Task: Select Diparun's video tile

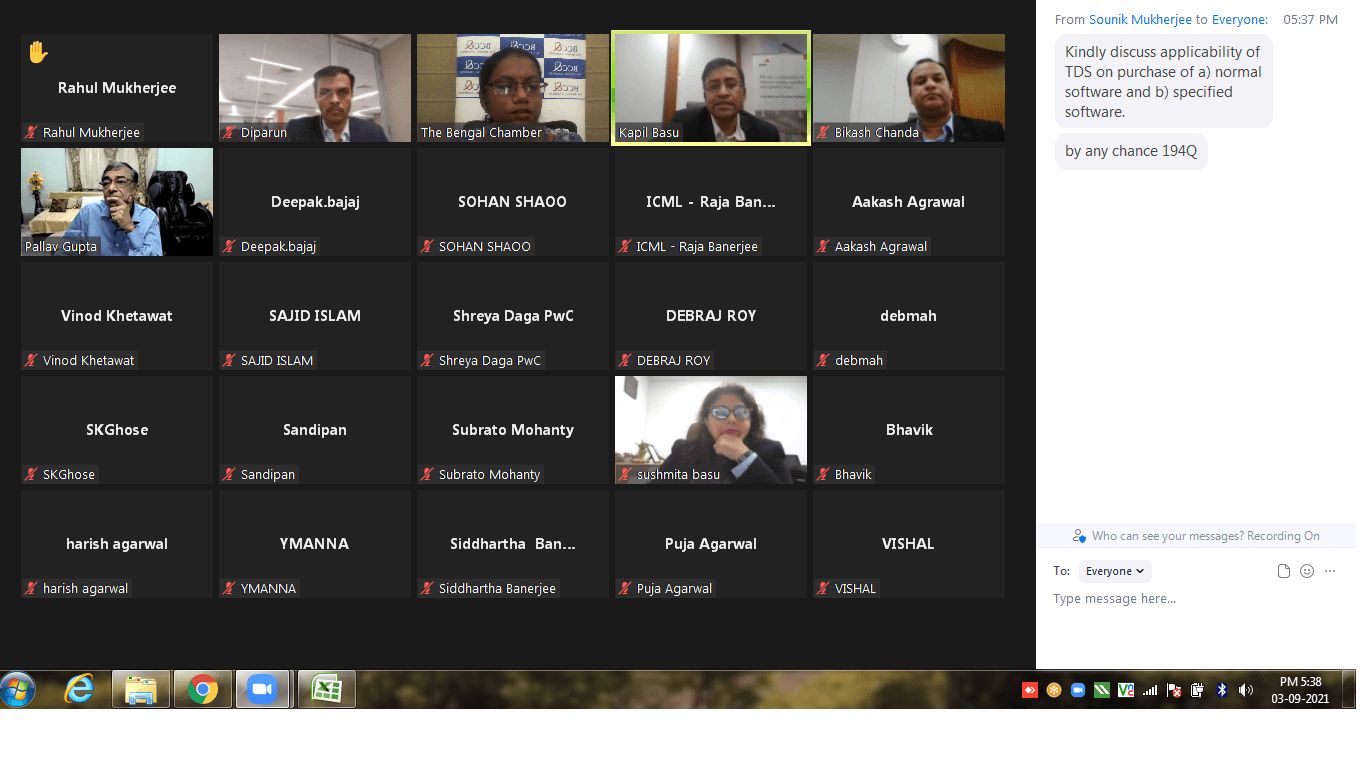Action: [x=315, y=88]
